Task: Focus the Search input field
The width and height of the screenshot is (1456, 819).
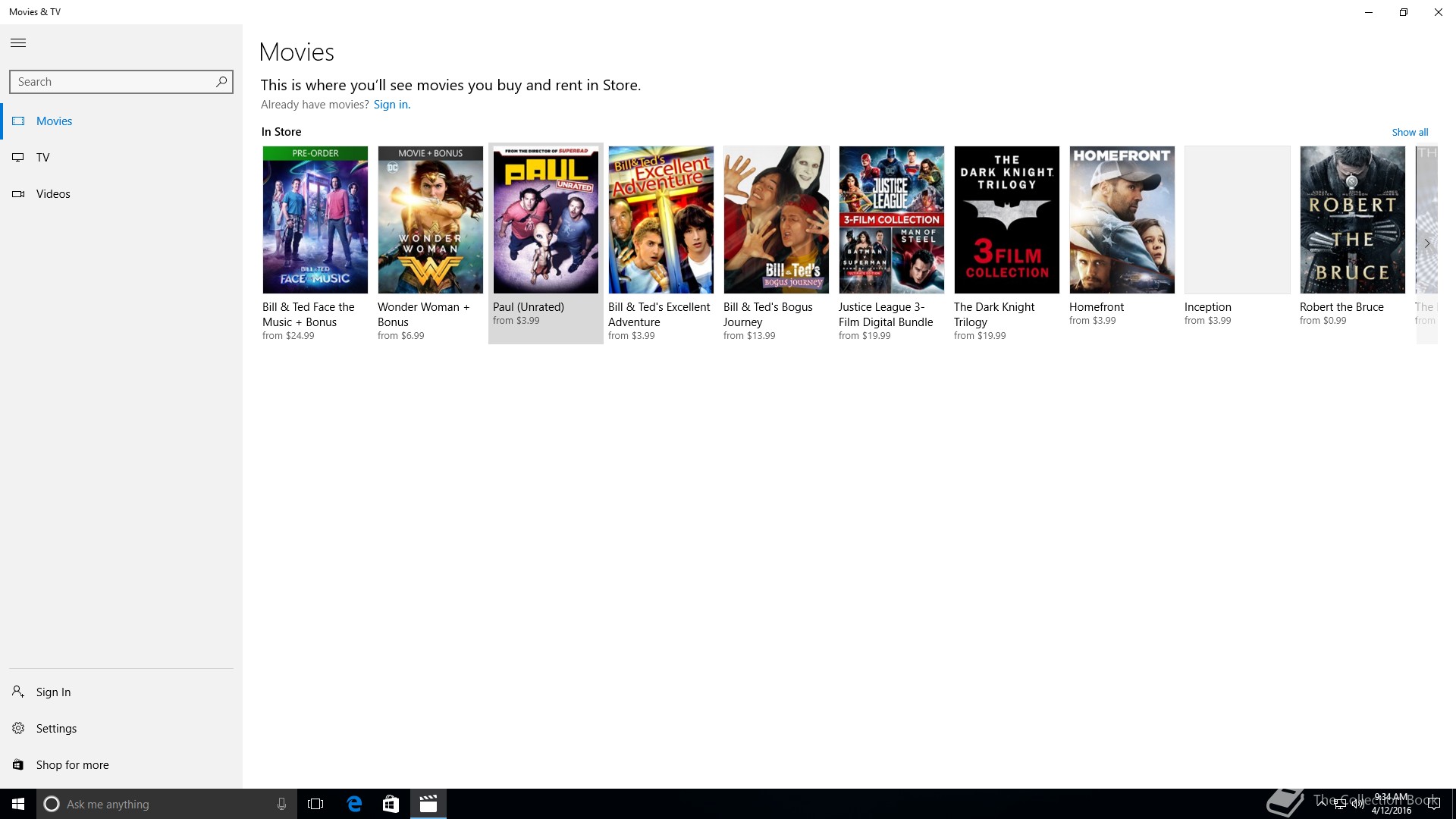Action: tap(121, 82)
